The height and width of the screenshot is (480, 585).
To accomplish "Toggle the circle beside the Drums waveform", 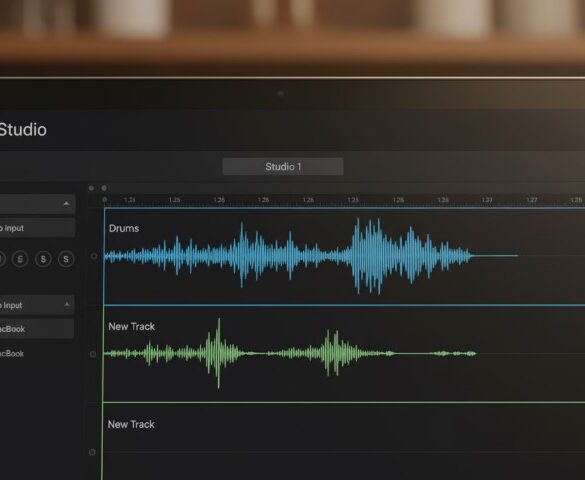I will pyautogui.click(x=94, y=256).
